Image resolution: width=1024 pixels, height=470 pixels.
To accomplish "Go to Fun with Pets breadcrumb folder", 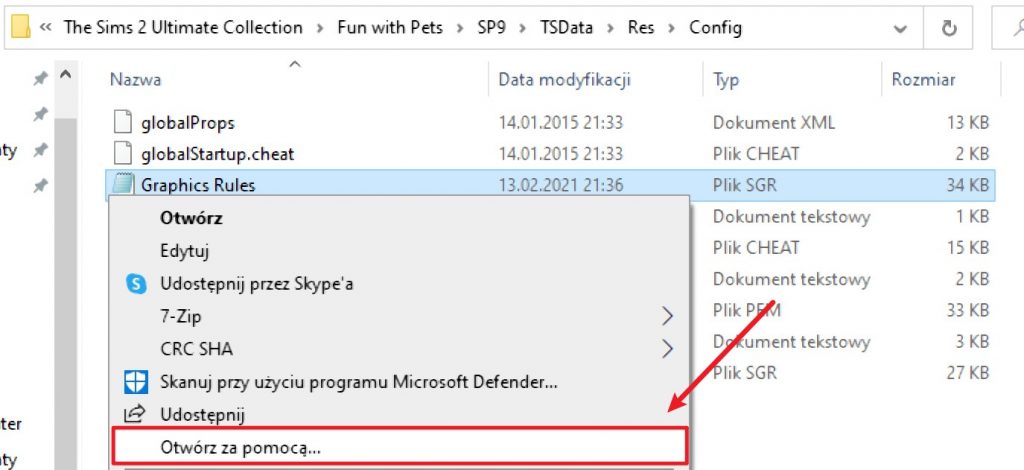I will tap(390, 27).
